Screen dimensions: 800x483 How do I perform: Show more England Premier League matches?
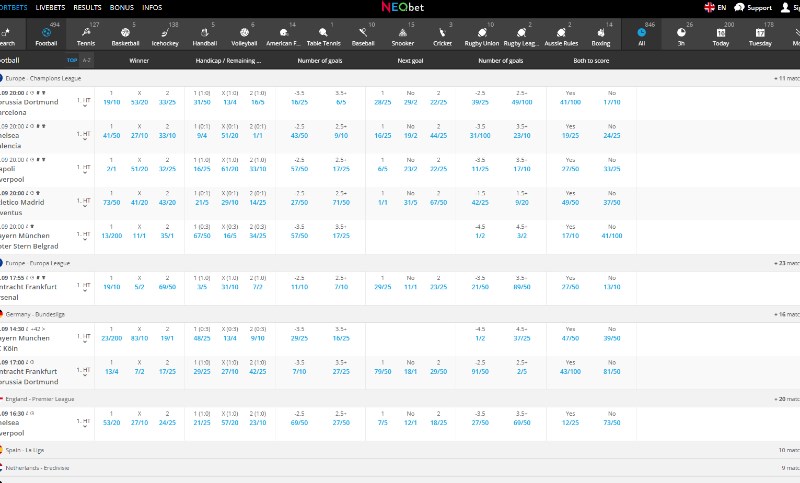pyautogui.click(x=786, y=399)
